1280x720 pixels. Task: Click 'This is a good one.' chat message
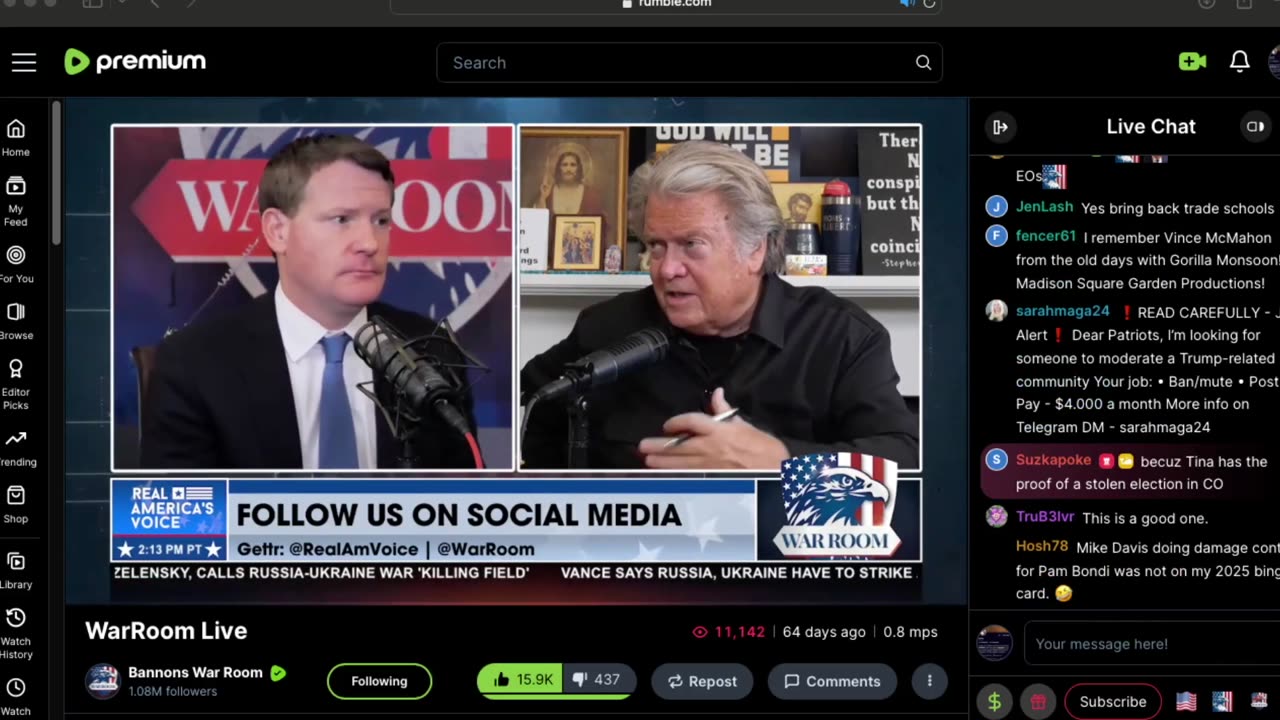coord(1145,518)
